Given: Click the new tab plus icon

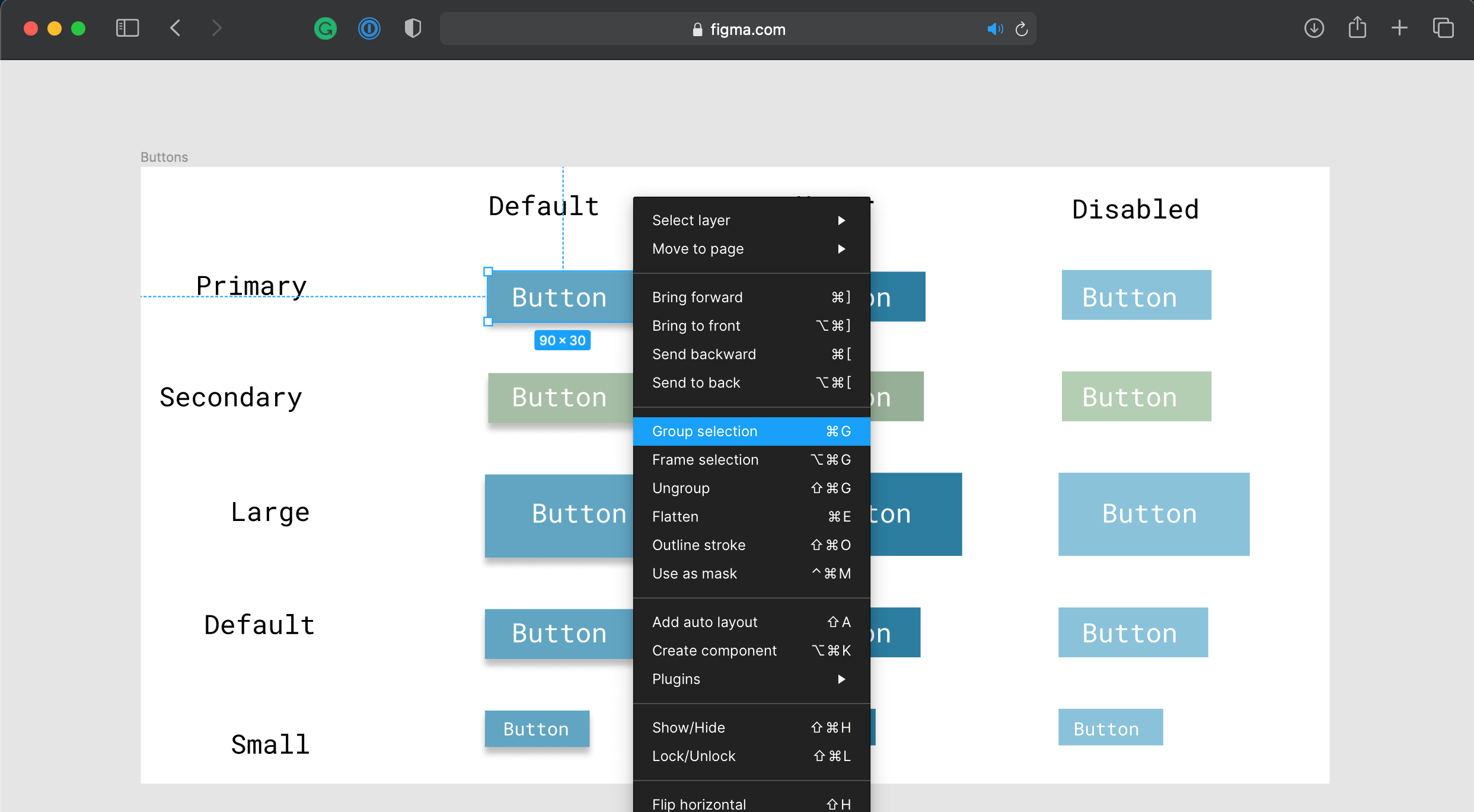Looking at the screenshot, I should pos(1399,28).
